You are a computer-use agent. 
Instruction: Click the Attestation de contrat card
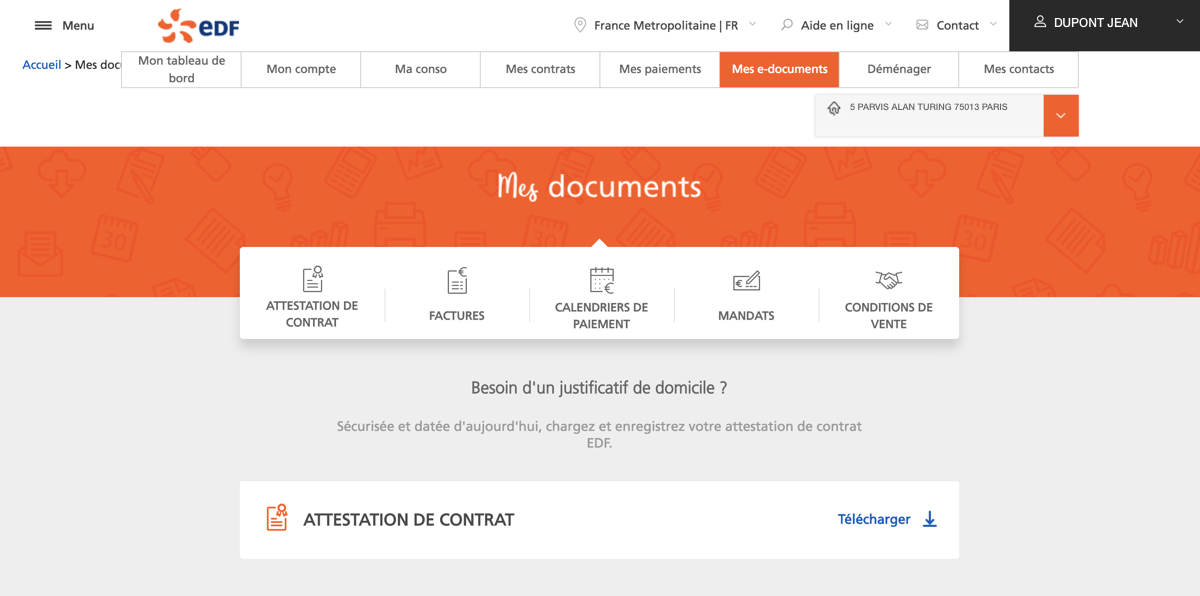pos(599,520)
